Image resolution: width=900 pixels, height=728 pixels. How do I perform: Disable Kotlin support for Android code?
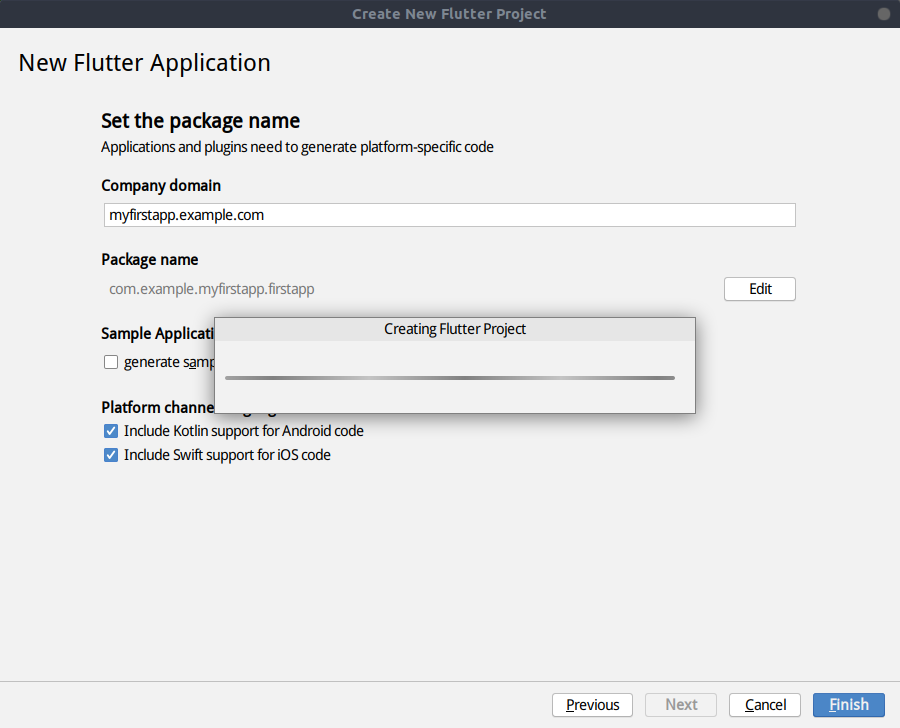tap(111, 431)
